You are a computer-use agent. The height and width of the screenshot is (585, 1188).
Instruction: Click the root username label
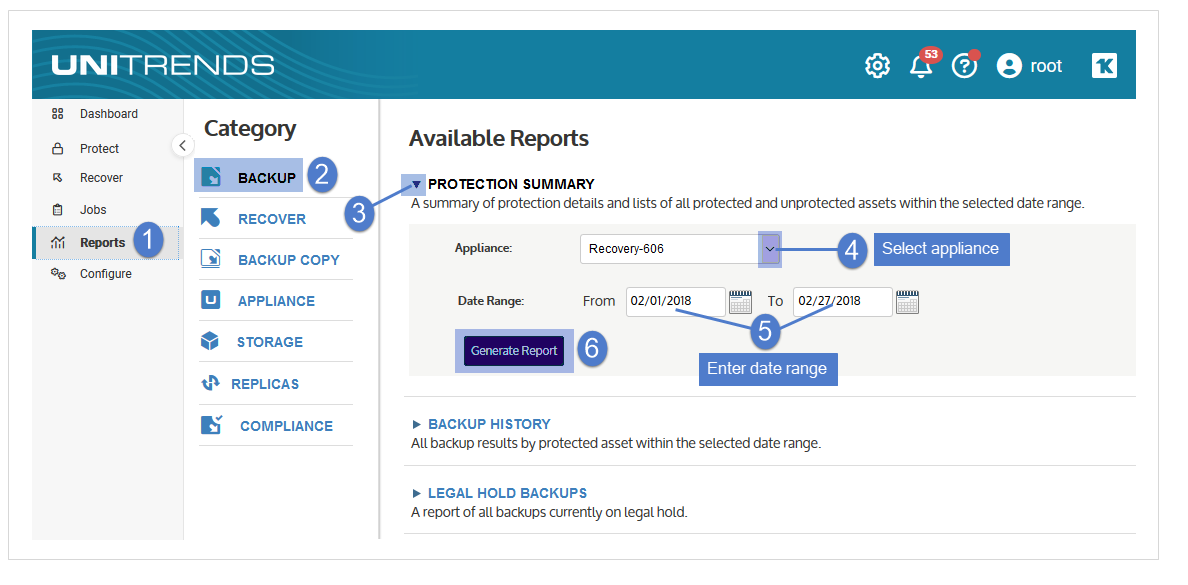pos(1046,66)
